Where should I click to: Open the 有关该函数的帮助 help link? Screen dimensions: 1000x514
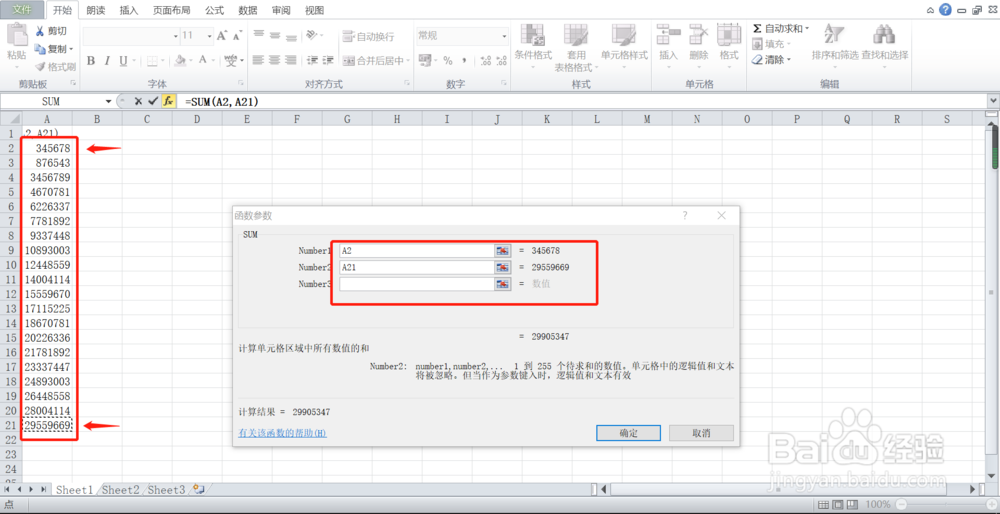coord(283,433)
